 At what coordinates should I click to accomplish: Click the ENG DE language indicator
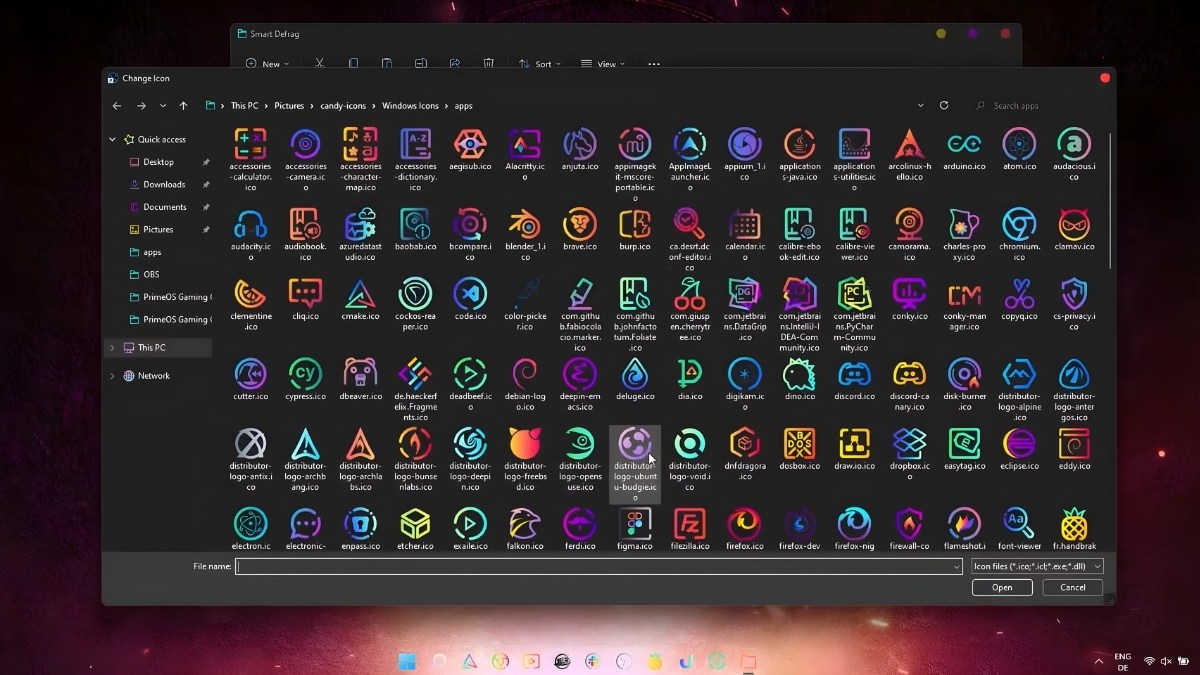(x=1123, y=662)
